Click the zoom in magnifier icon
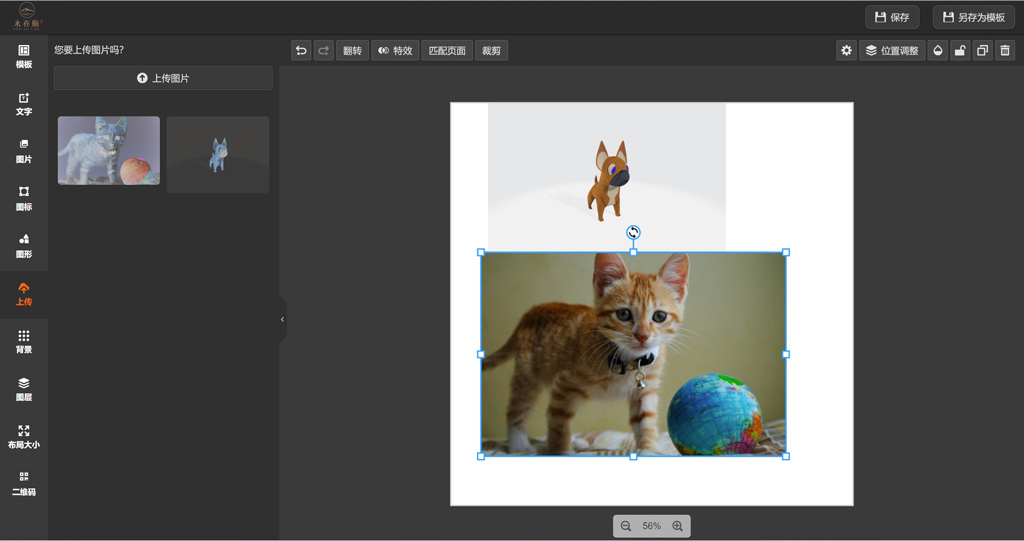 click(x=677, y=526)
